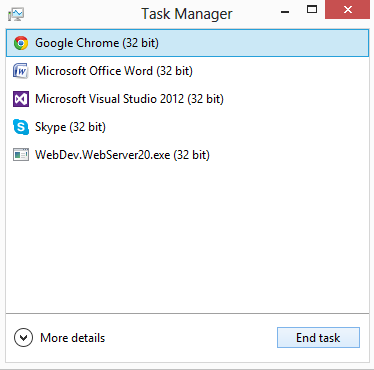Click the Task Manager title bar icon

click(x=16, y=14)
